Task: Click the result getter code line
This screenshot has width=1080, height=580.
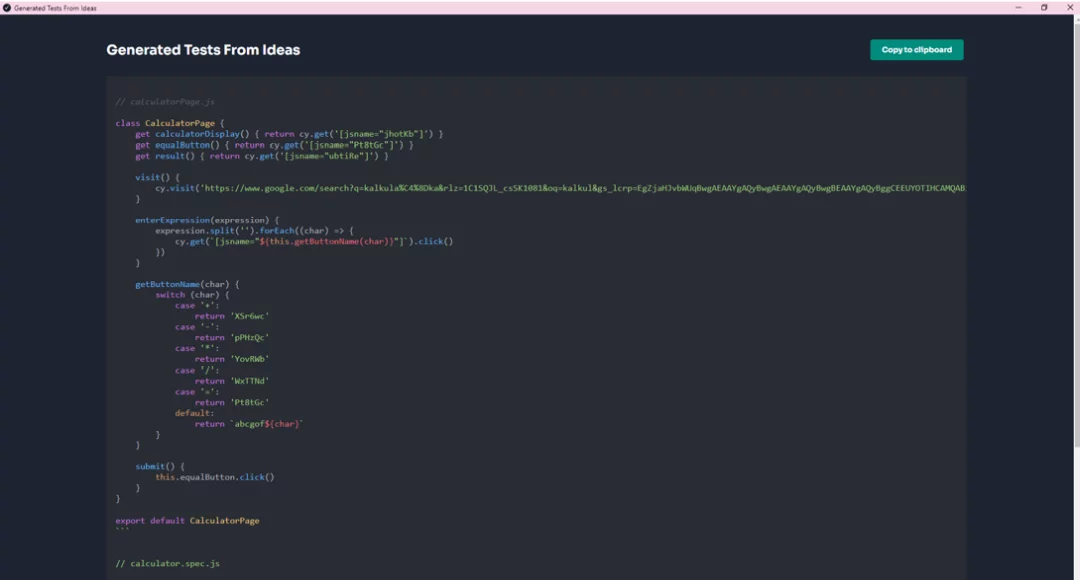Action: tap(262, 156)
